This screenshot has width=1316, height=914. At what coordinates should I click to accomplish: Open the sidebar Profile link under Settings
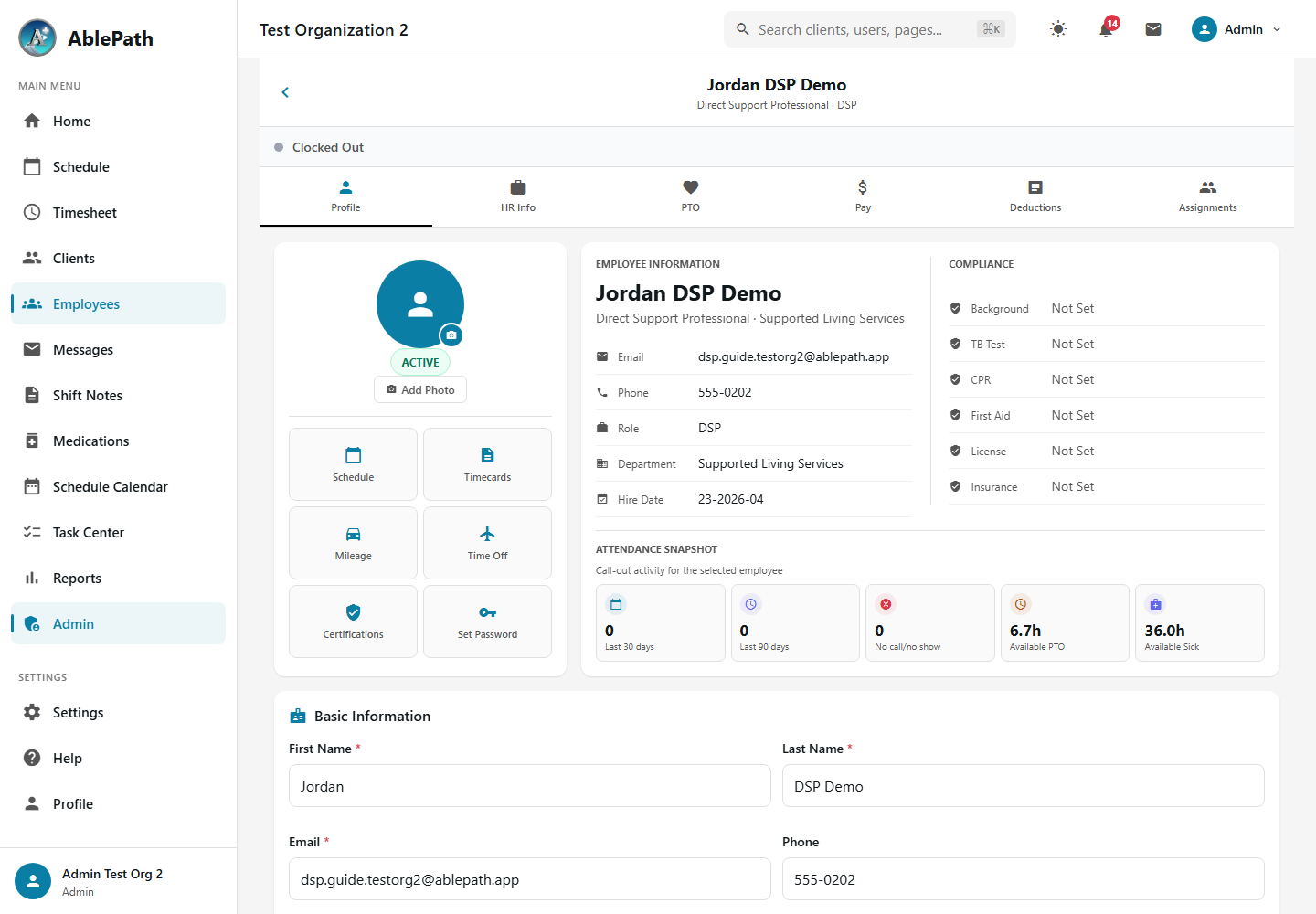(118, 803)
